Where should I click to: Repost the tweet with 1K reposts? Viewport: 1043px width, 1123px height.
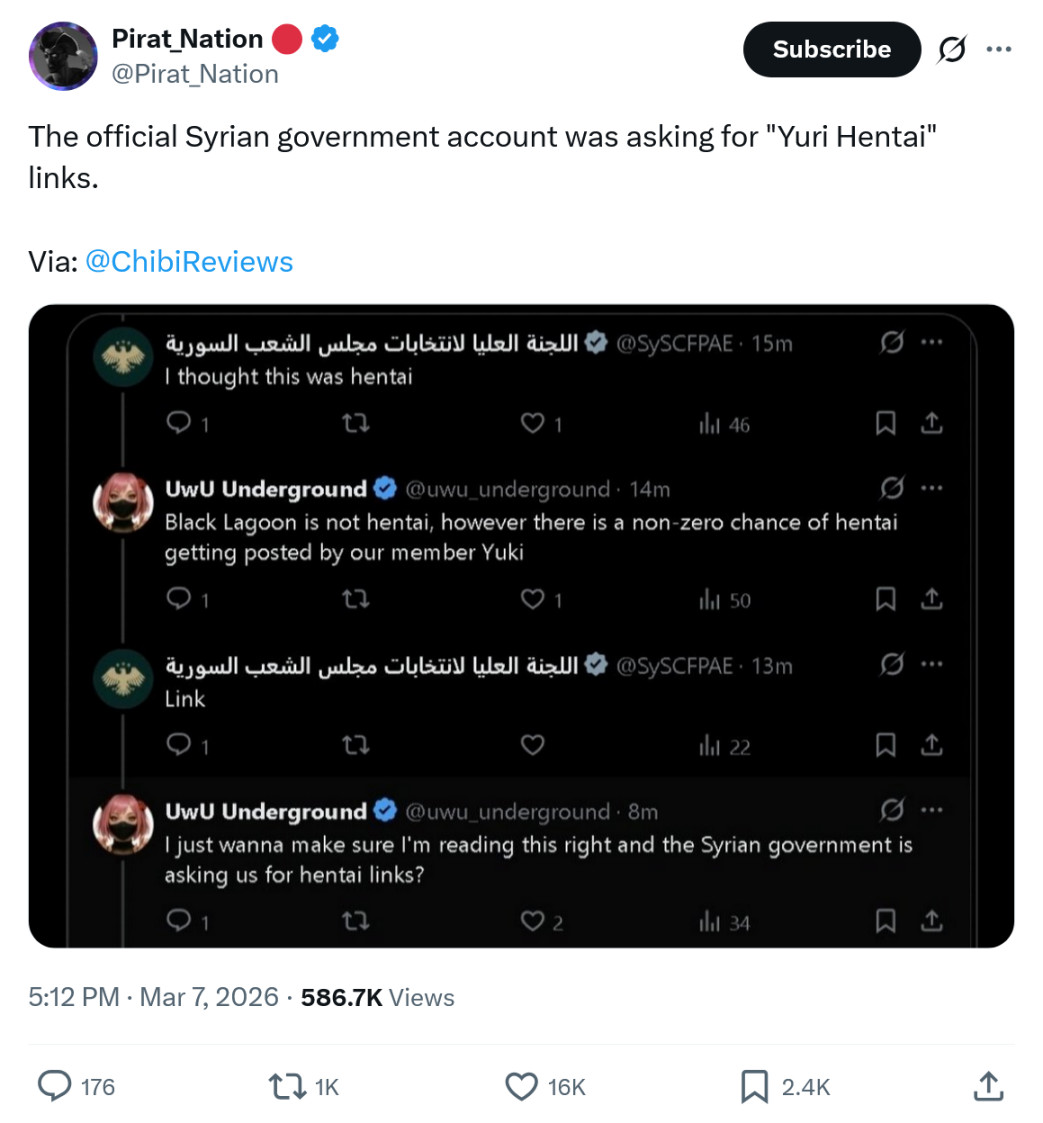303,1086
